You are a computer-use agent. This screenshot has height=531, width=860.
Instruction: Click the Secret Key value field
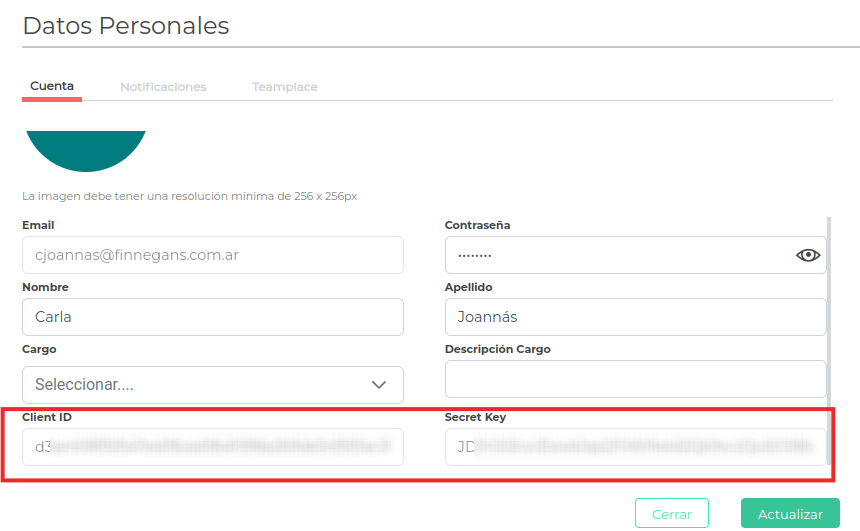635,447
